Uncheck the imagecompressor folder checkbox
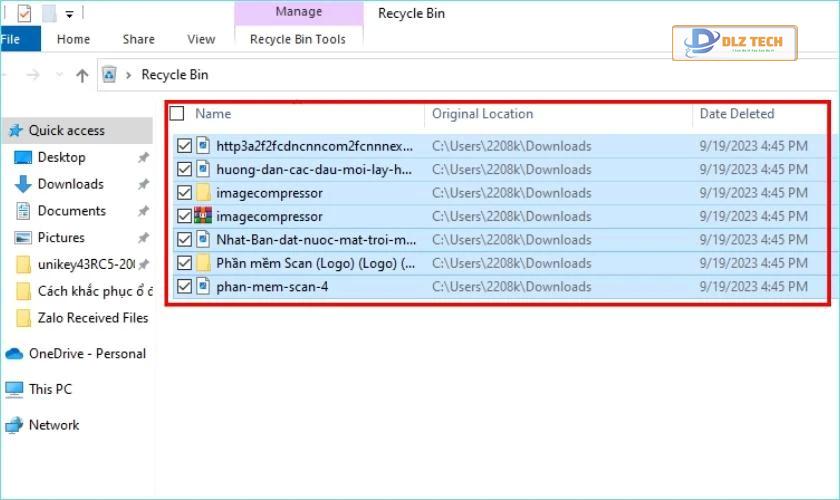 pyautogui.click(x=184, y=193)
